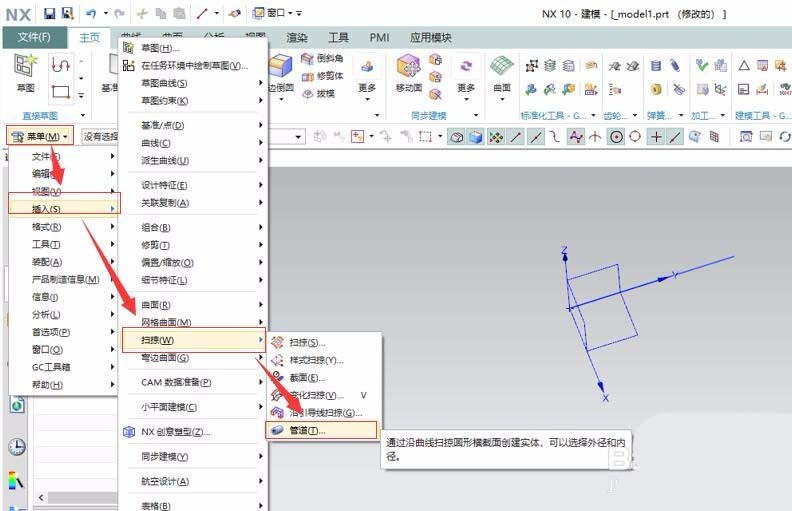The image size is (792, 511).
Task: Toggle the Point on Curve snap button
Action: (675, 137)
